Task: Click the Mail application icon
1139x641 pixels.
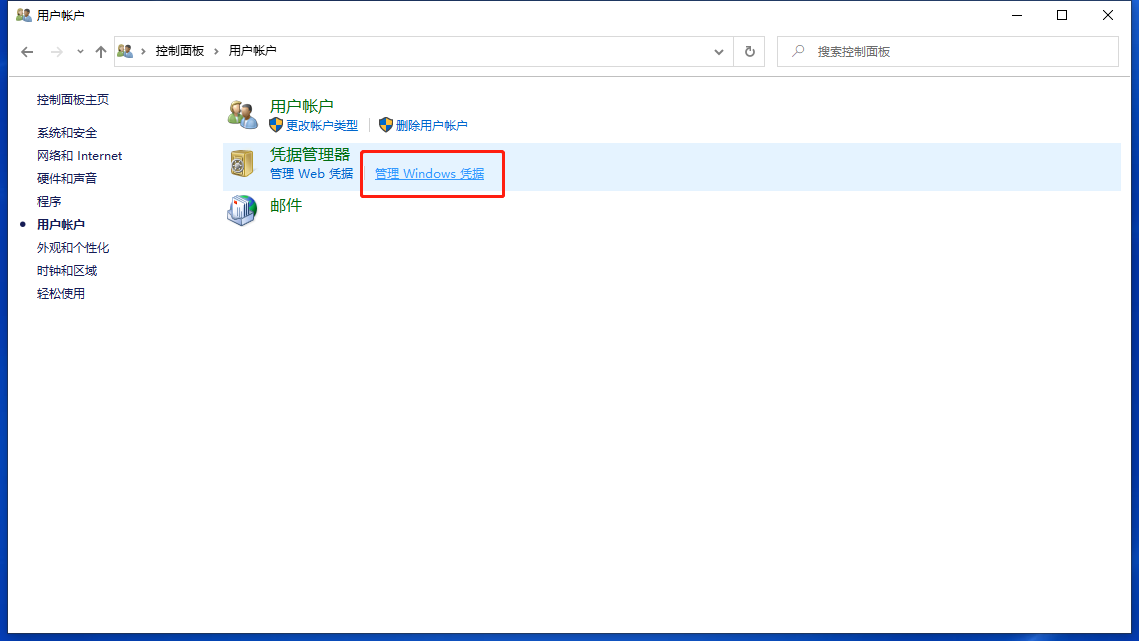Action: tap(242, 211)
